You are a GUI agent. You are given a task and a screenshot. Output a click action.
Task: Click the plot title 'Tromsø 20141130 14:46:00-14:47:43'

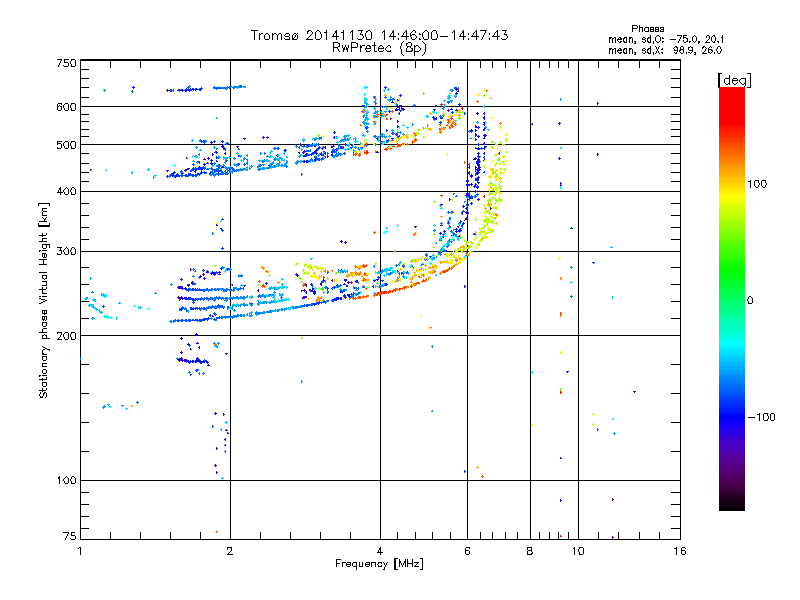click(x=380, y=35)
